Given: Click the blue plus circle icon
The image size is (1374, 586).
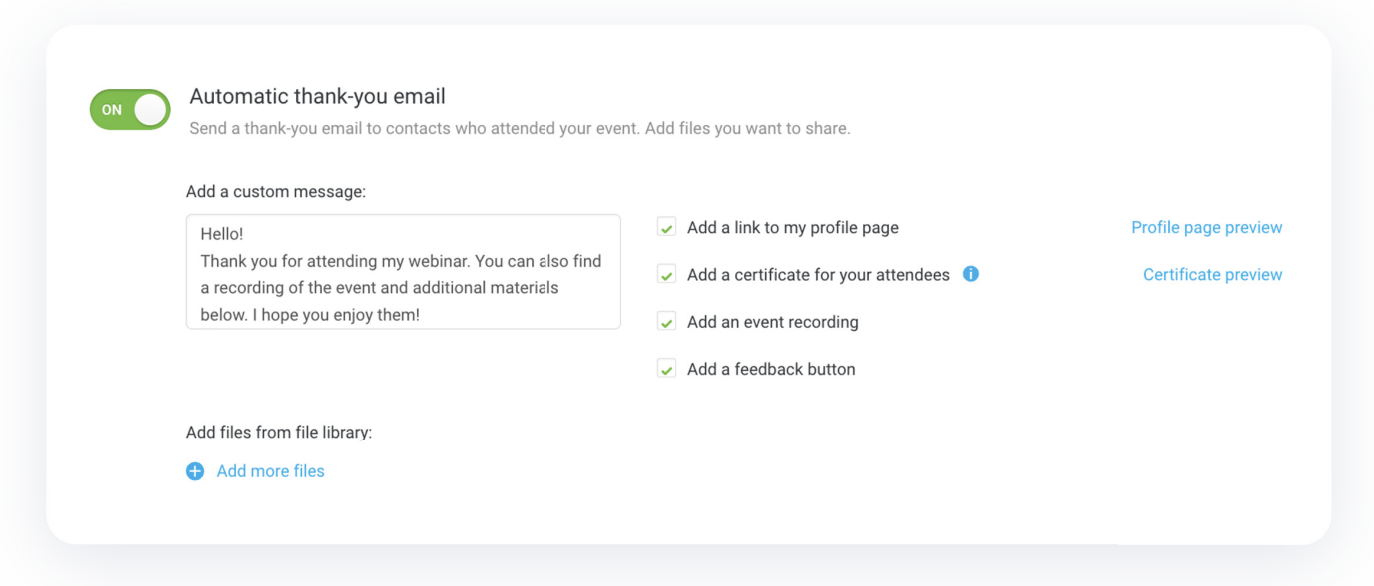Looking at the screenshot, I should [195, 471].
